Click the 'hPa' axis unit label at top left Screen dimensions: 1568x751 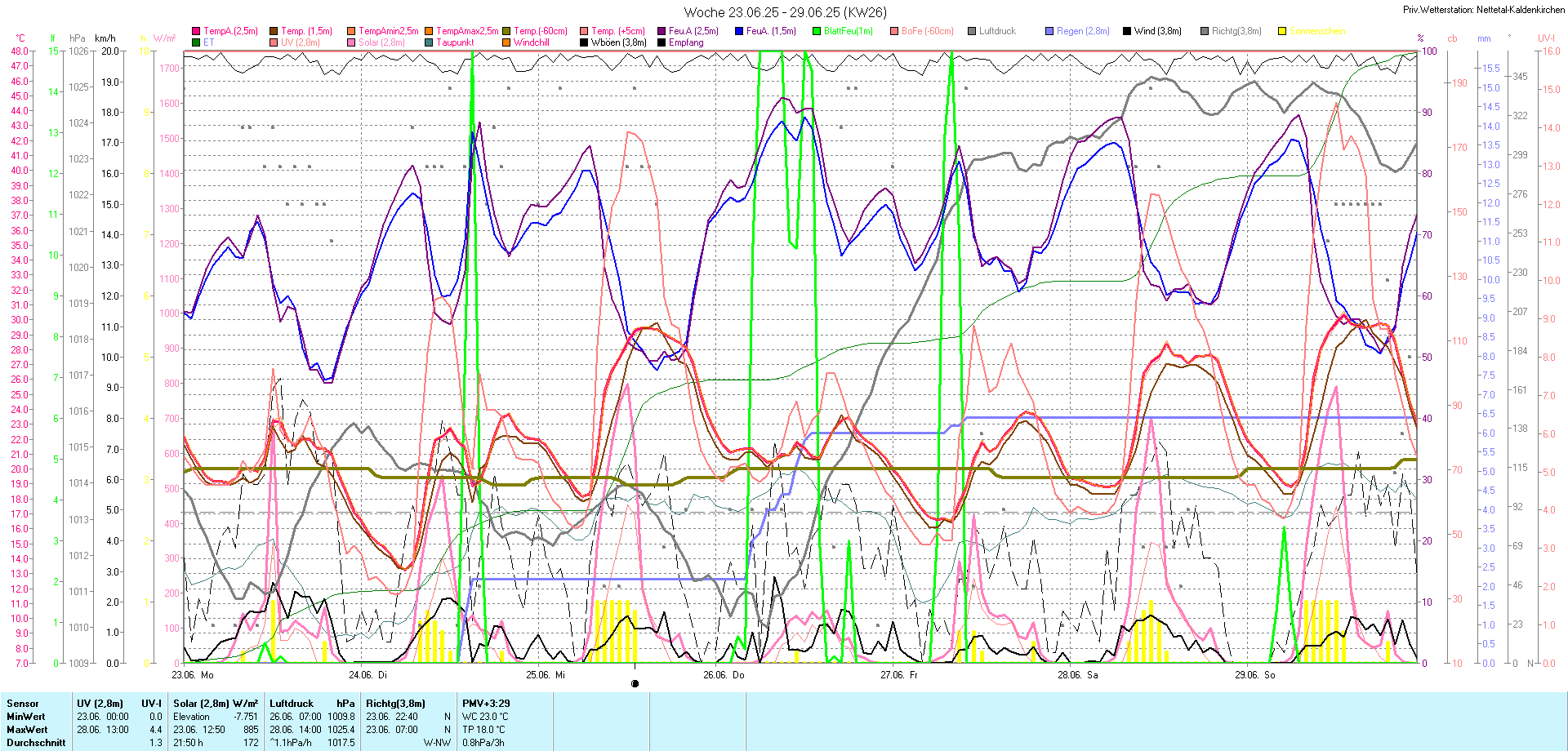[78, 38]
